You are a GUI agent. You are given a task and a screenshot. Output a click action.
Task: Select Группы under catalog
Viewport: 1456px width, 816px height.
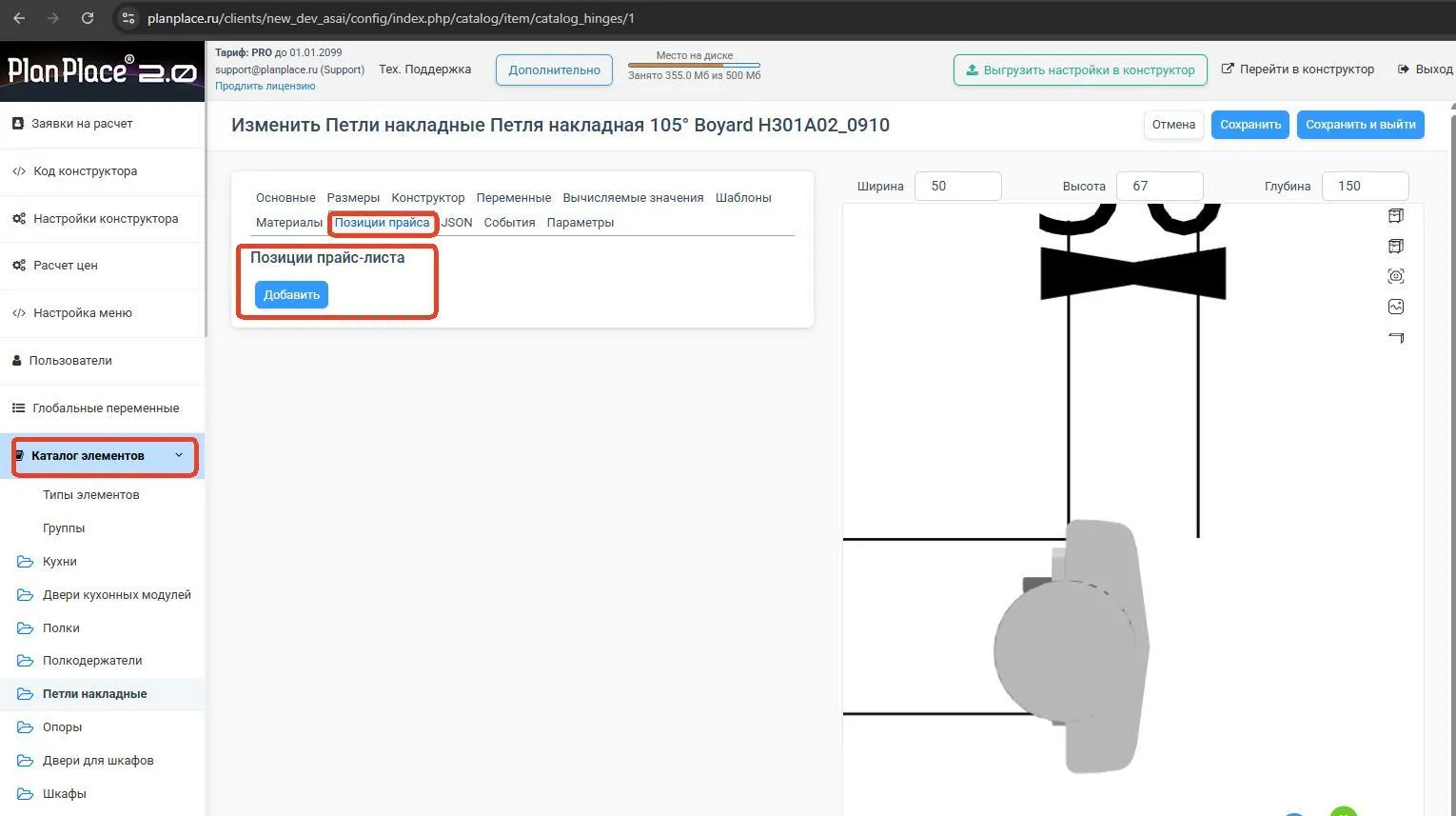coord(64,528)
